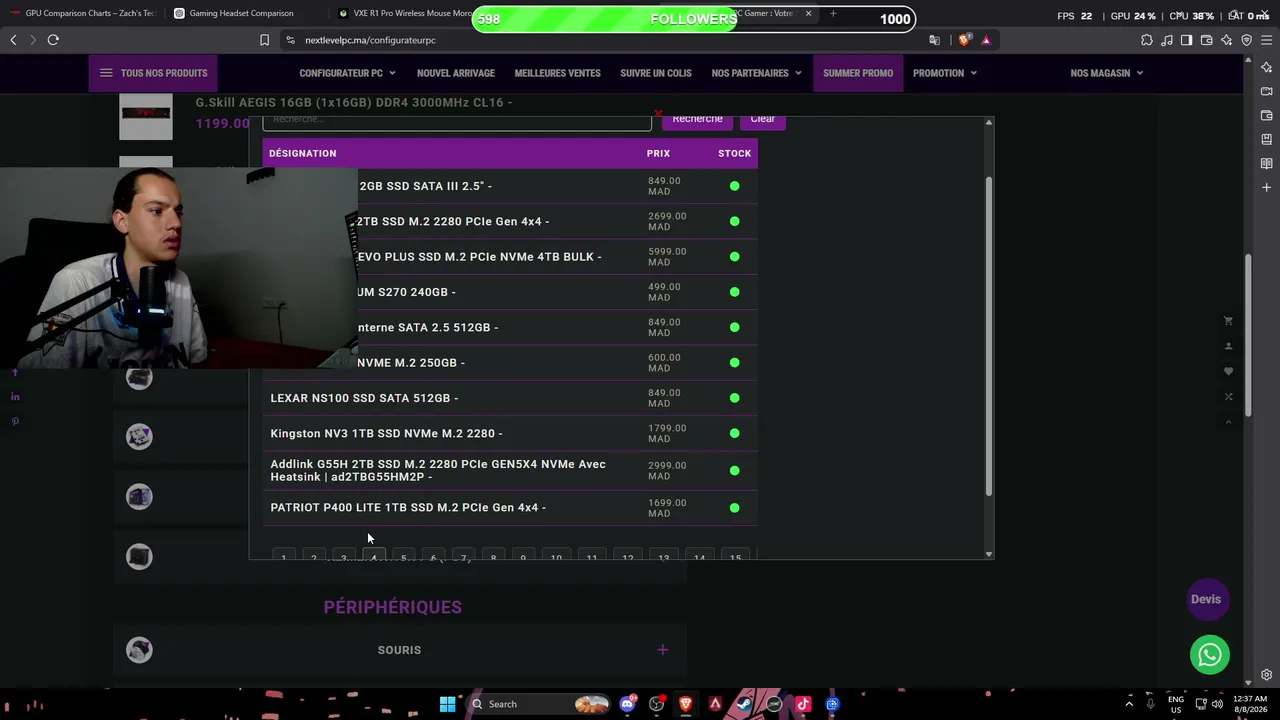
Task: Open the Nouvel Arrivage menu item
Action: click(456, 73)
